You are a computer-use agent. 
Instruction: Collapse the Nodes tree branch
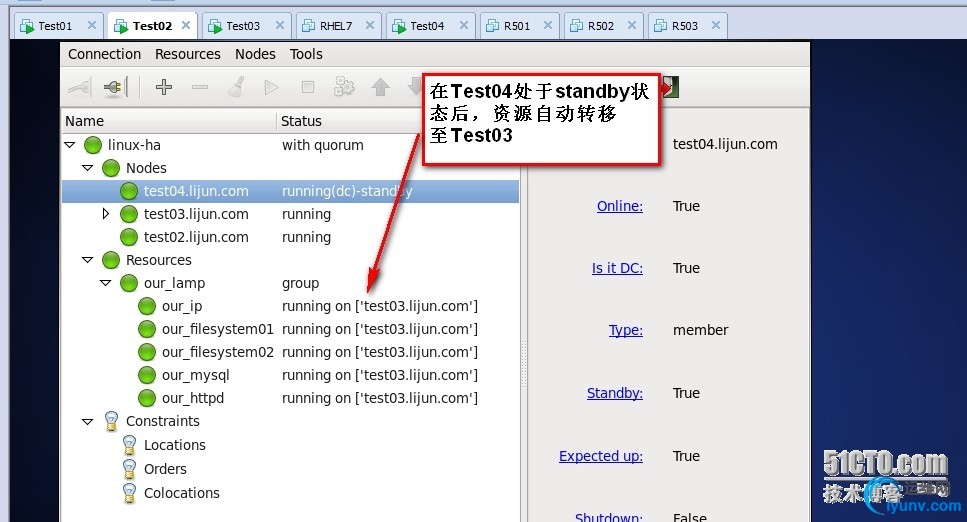(x=88, y=168)
